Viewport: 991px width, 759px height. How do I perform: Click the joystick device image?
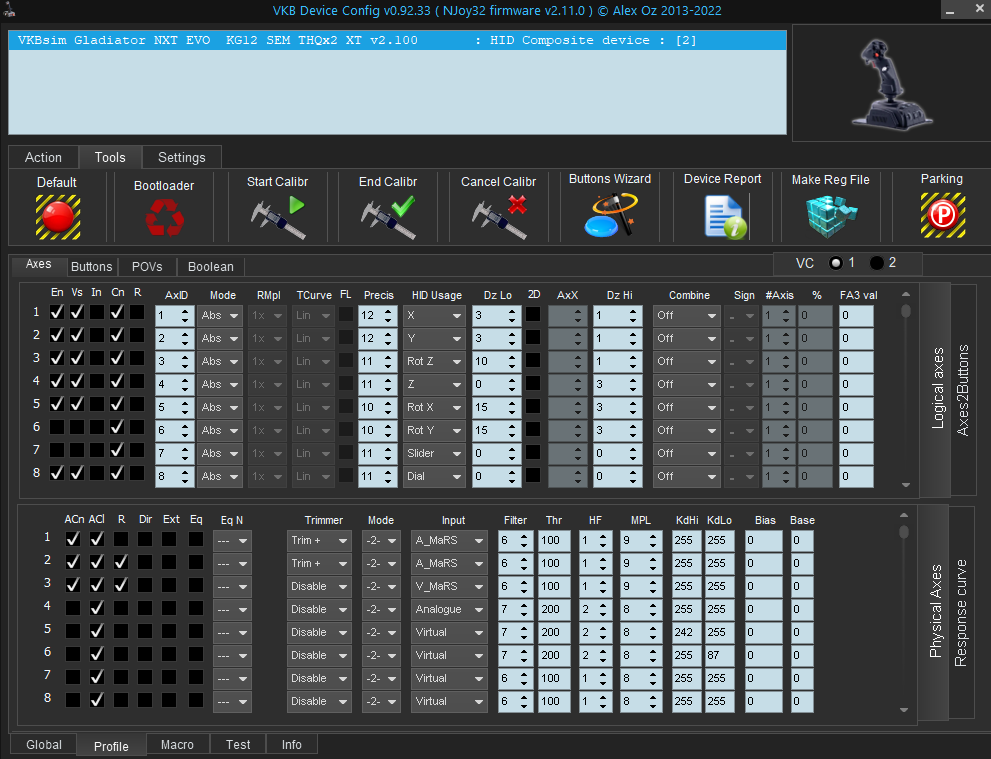[892, 84]
